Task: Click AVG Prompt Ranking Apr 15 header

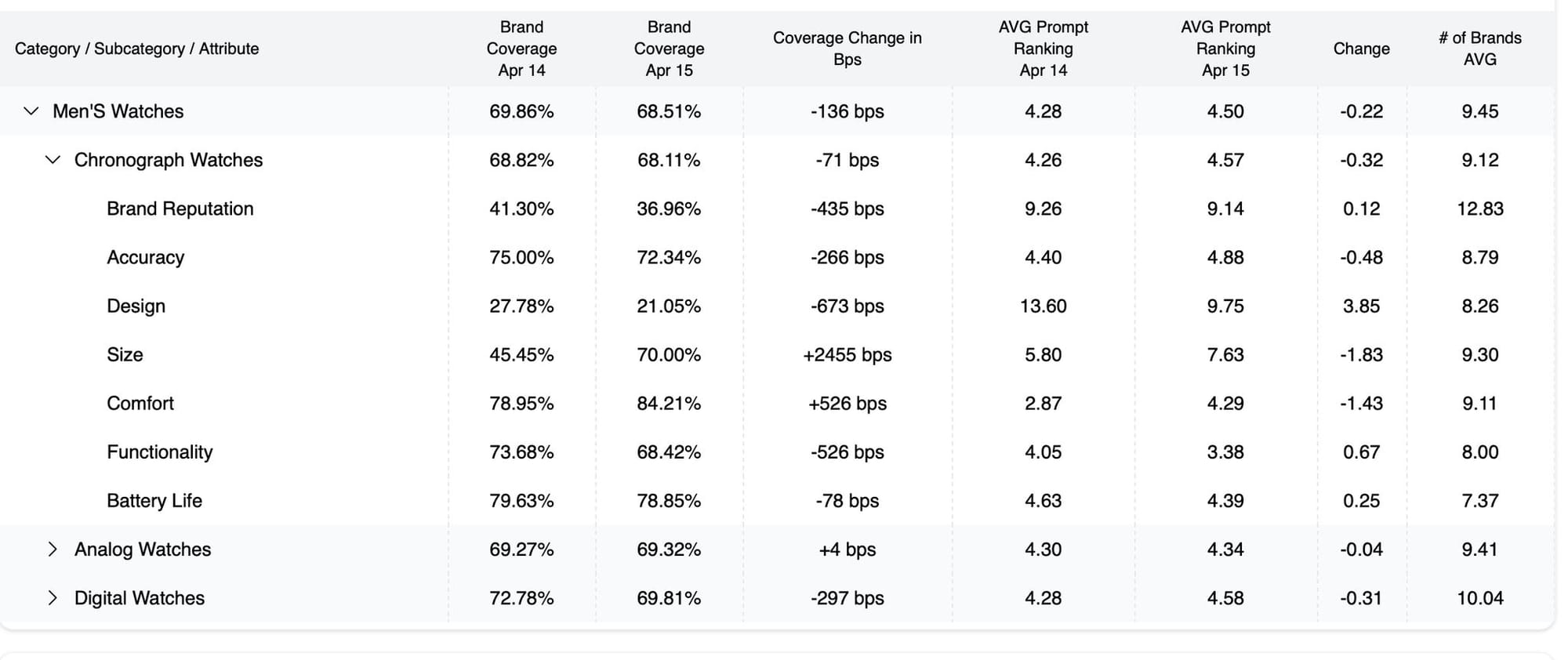Action: tap(1225, 49)
